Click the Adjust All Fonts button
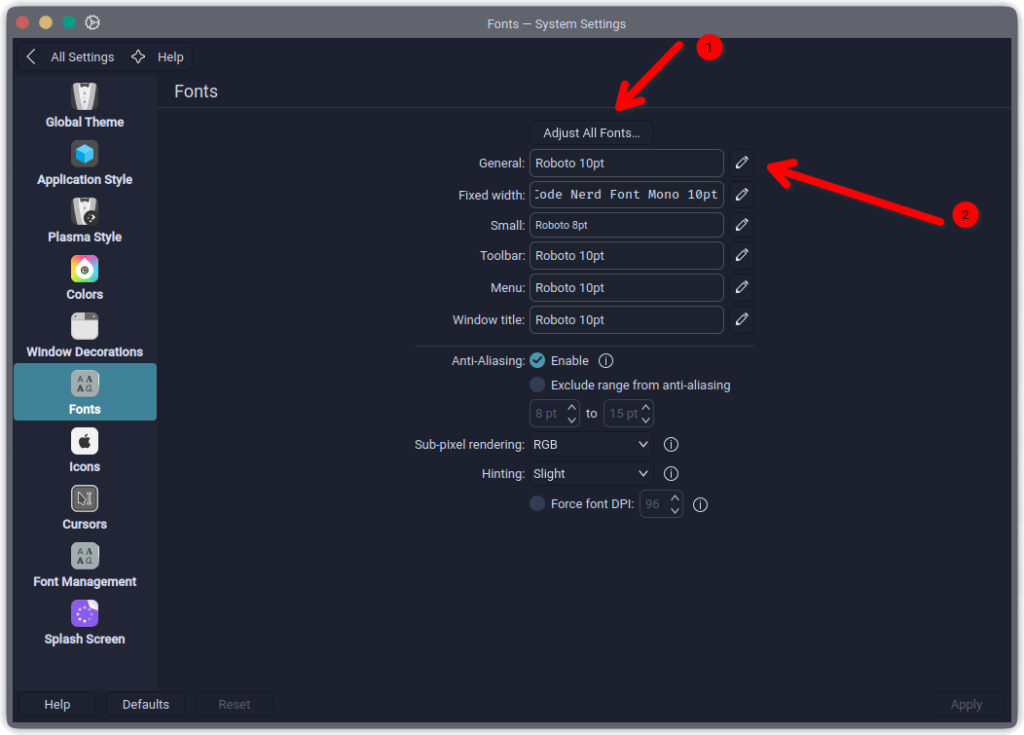The width and height of the screenshot is (1024, 735). 592,133
